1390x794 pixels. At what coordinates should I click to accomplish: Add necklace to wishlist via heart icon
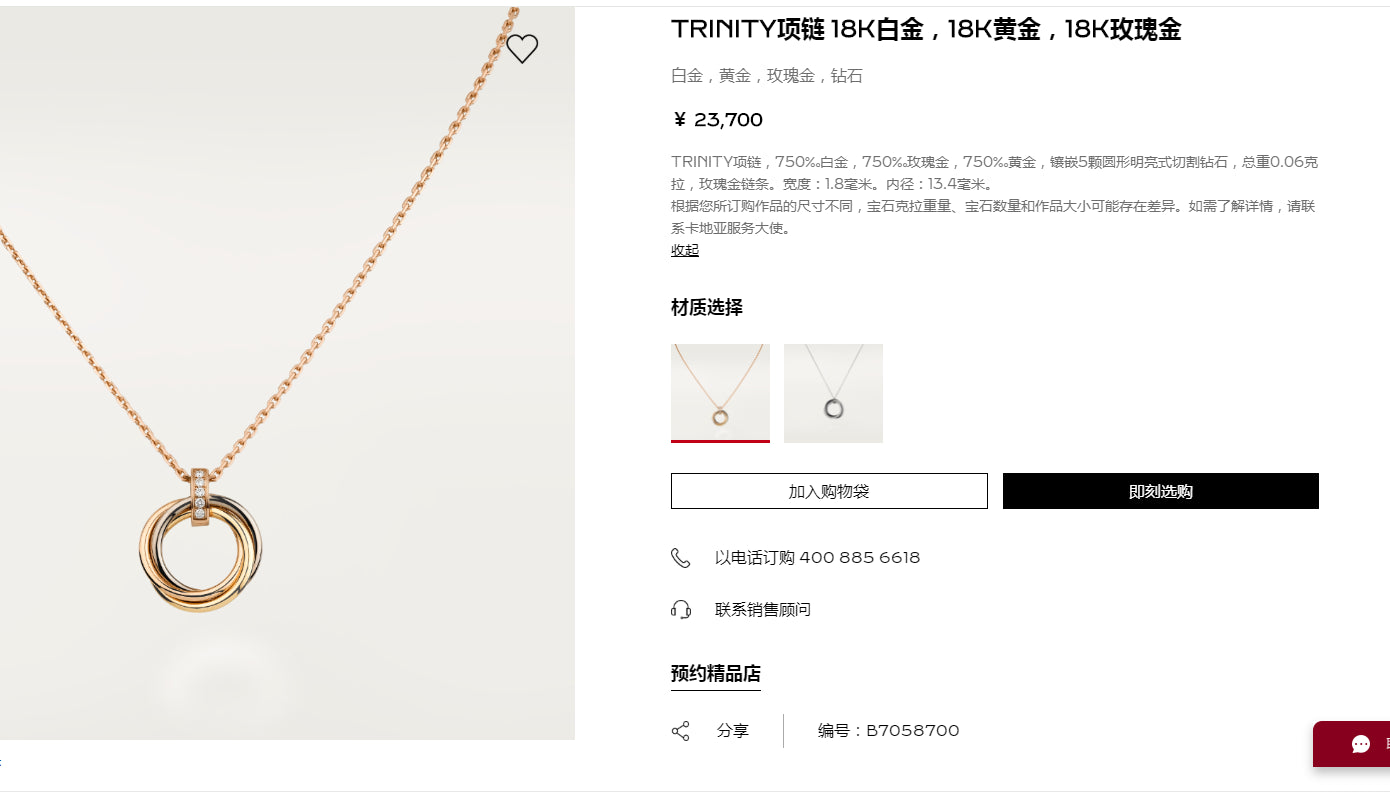[522, 48]
